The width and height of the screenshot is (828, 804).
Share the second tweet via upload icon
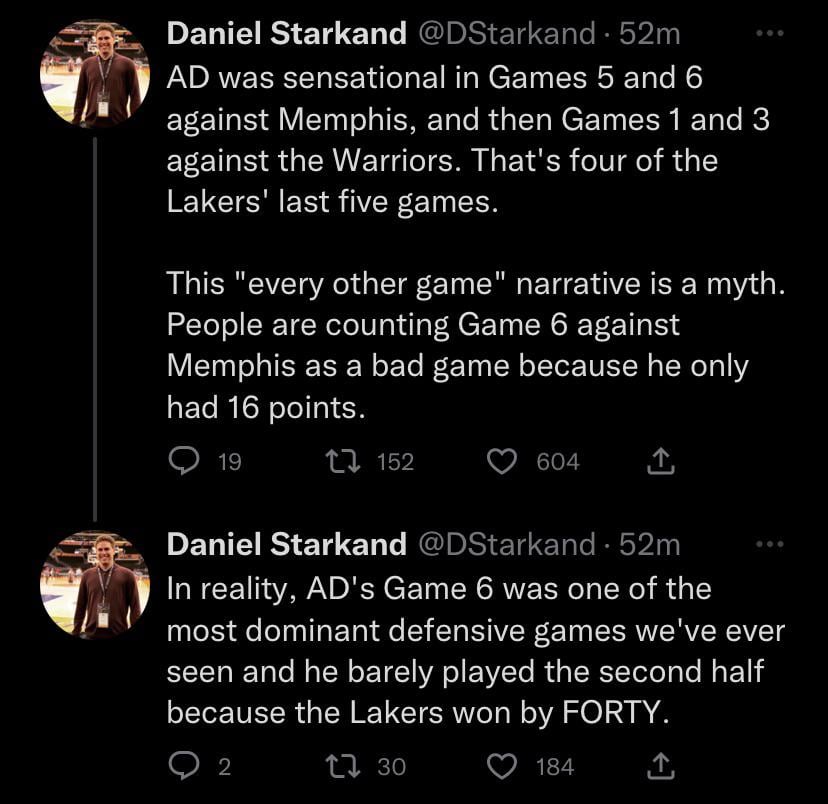661,766
